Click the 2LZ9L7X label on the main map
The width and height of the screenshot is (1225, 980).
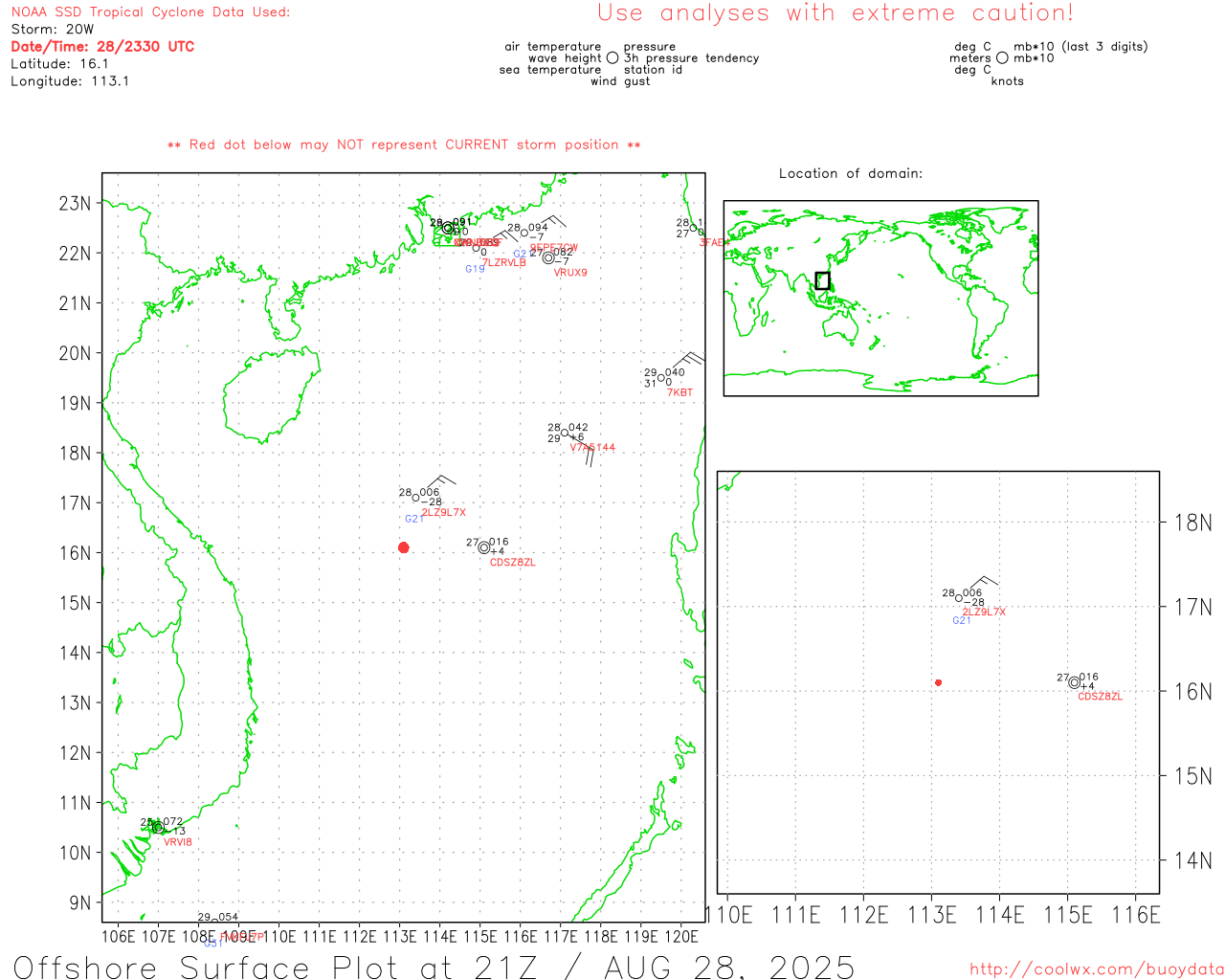pyautogui.click(x=444, y=513)
